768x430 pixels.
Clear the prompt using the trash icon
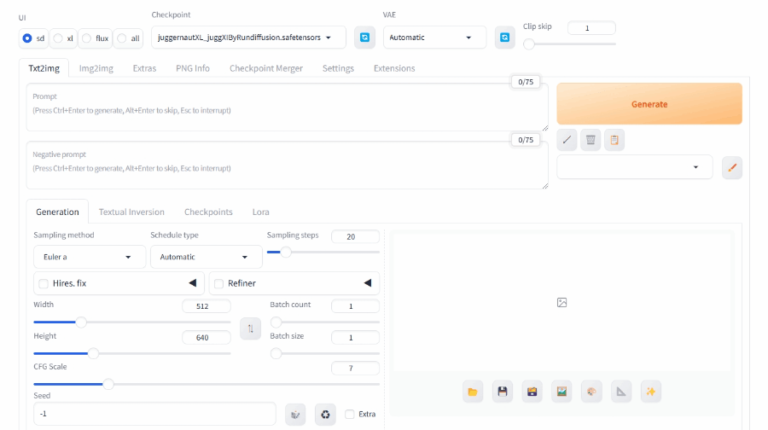coord(591,141)
